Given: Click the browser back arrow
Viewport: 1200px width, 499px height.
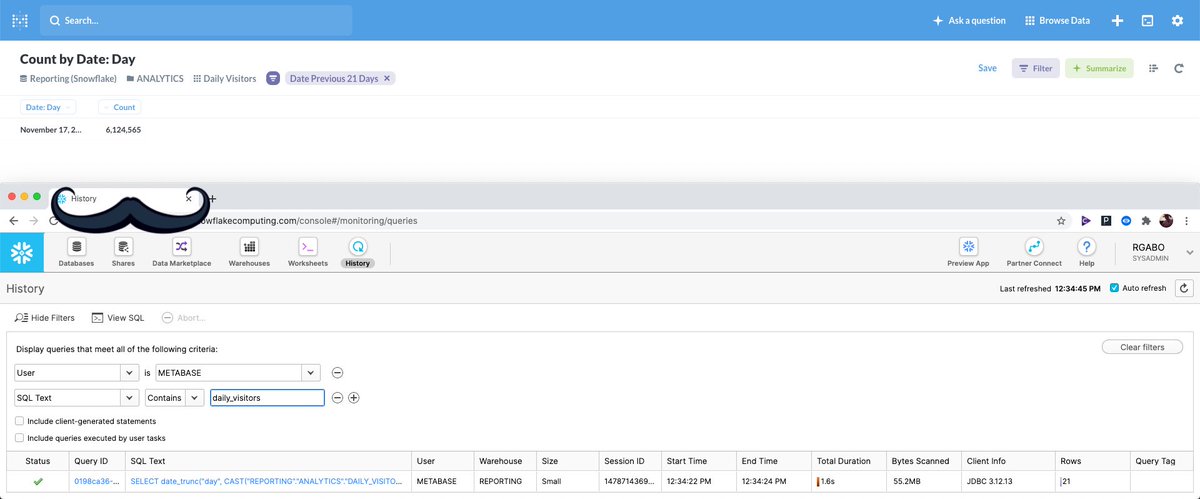Looking at the screenshot, I should [14, 220].
